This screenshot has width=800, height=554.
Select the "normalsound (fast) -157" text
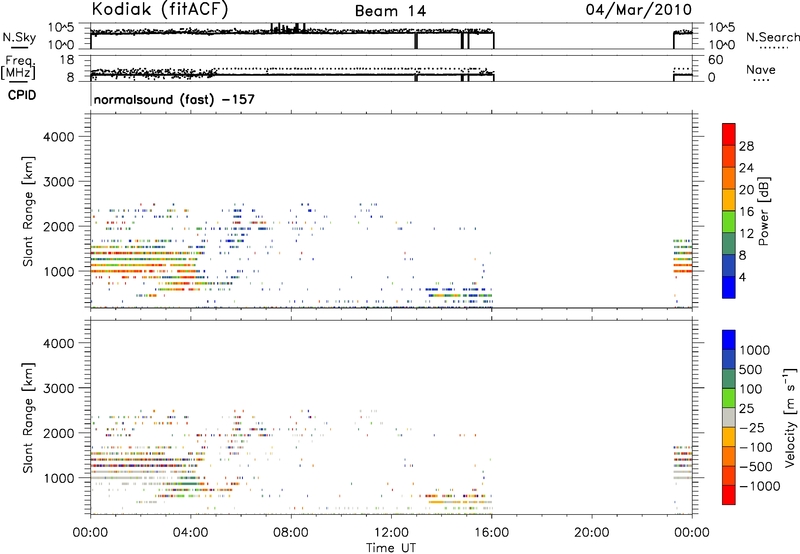click(174, 99)
